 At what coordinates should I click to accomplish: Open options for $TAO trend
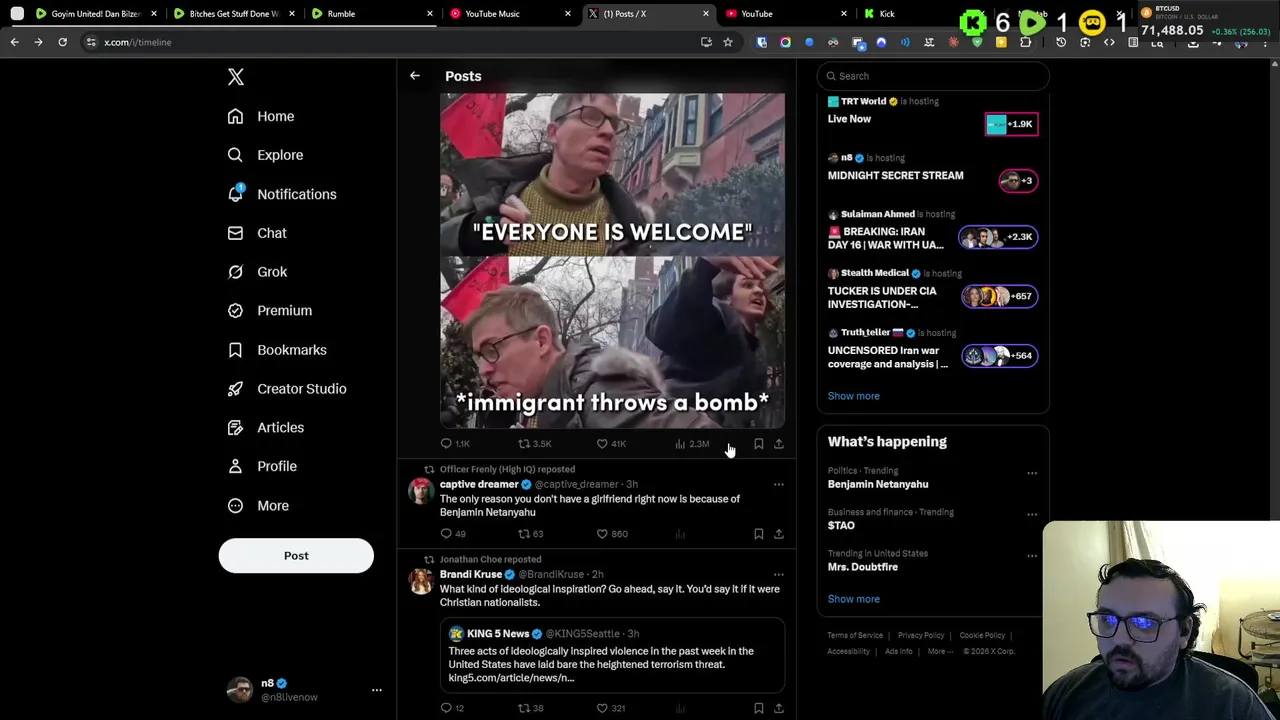tap(1032, 515)
